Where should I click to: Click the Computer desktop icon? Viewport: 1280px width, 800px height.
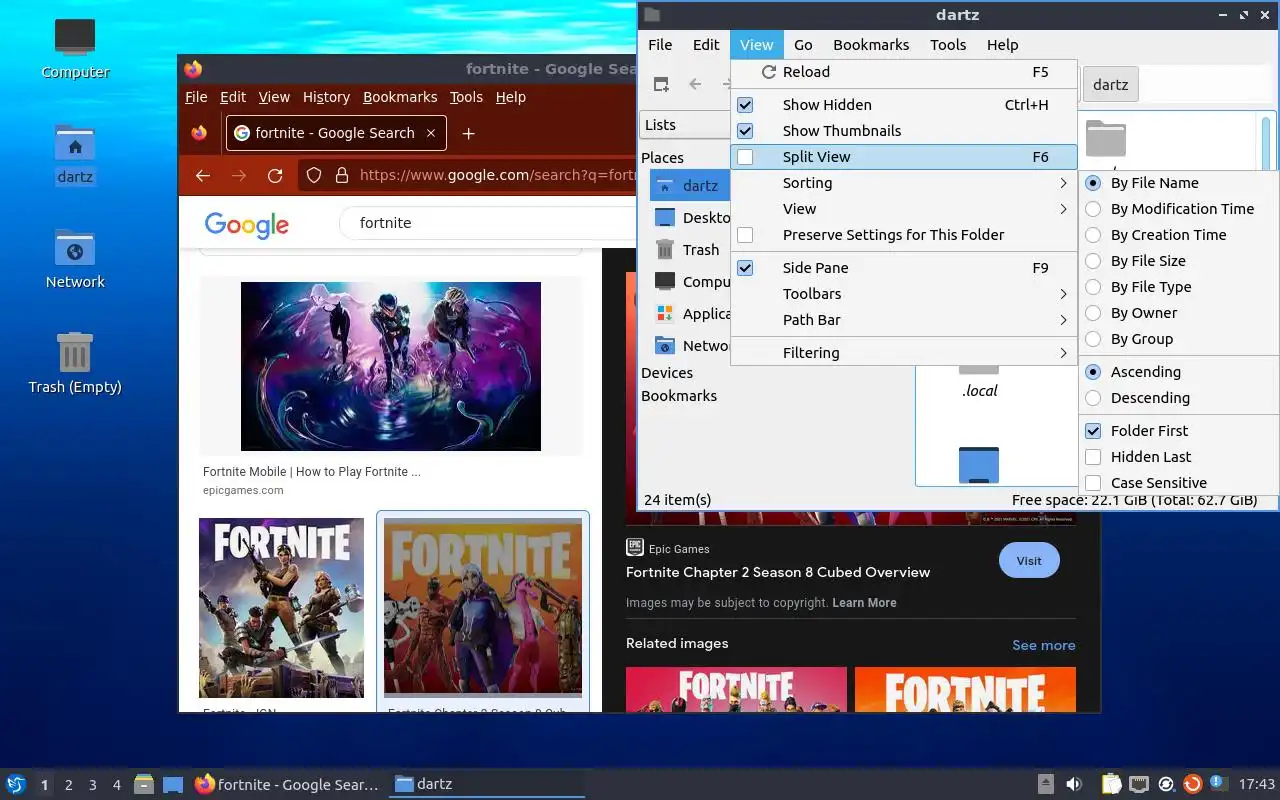(75, 48)
